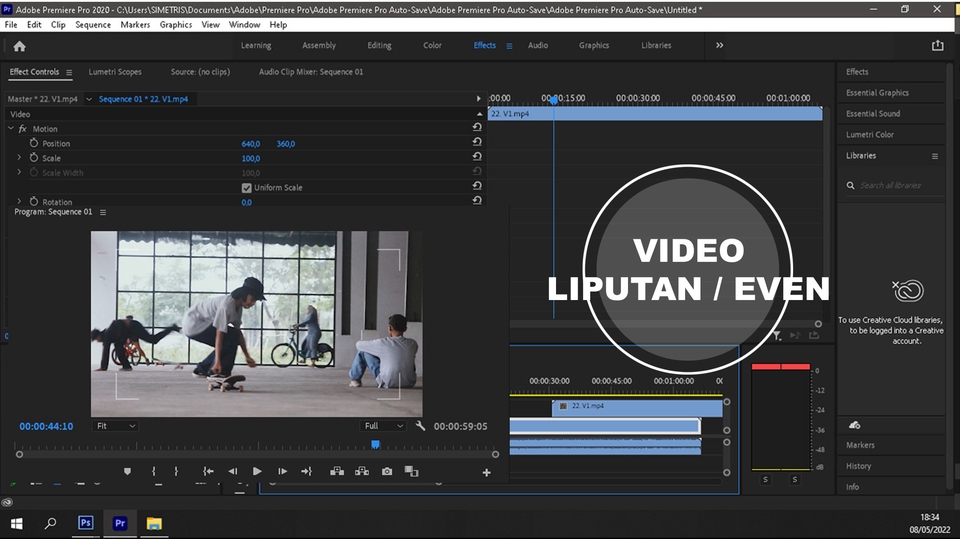The image size is (960, 539).
Task: Solo the right audio meter channel
Action: tap(795, 480)
